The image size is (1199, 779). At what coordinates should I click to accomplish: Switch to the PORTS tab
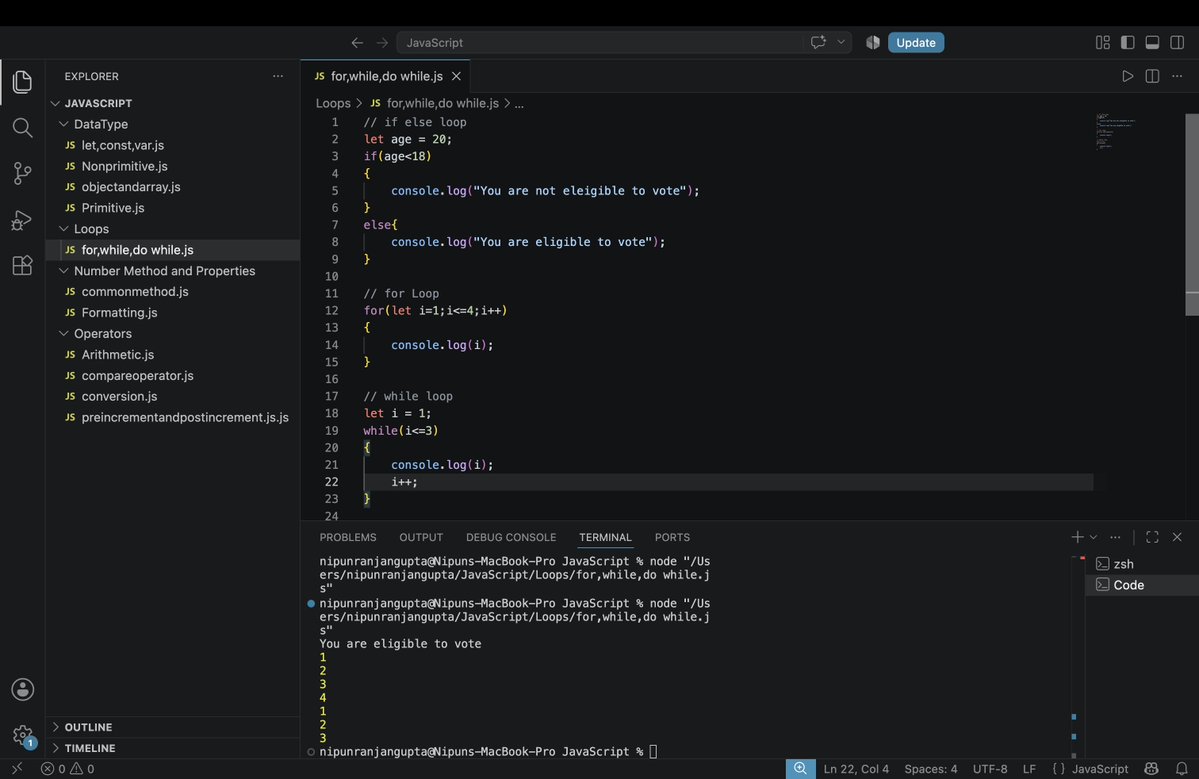672,537
